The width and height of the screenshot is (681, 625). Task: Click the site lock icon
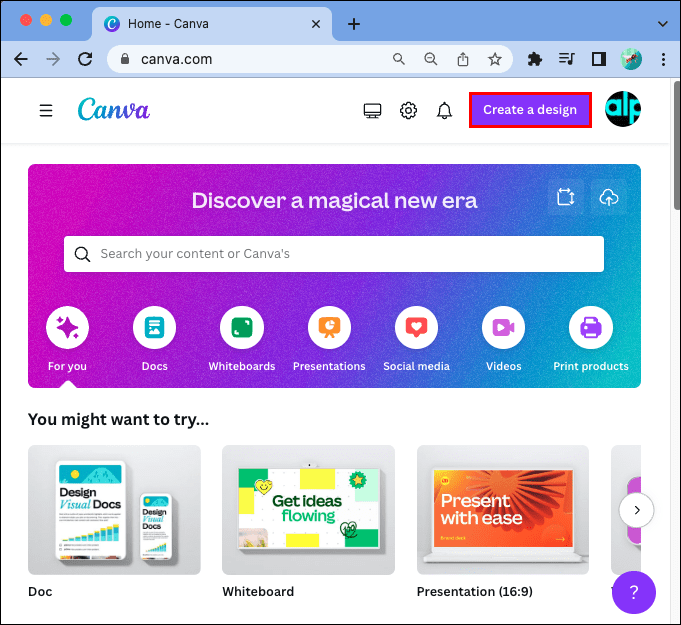tap(125, 59)
